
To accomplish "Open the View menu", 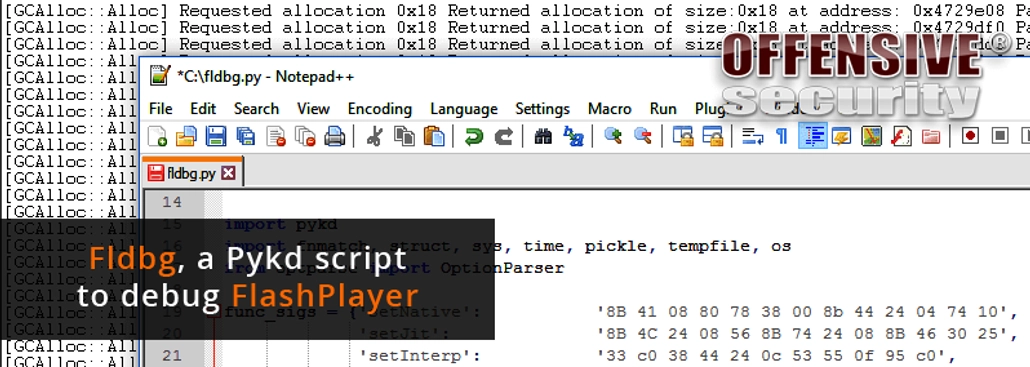I will (x=313, y=109).
